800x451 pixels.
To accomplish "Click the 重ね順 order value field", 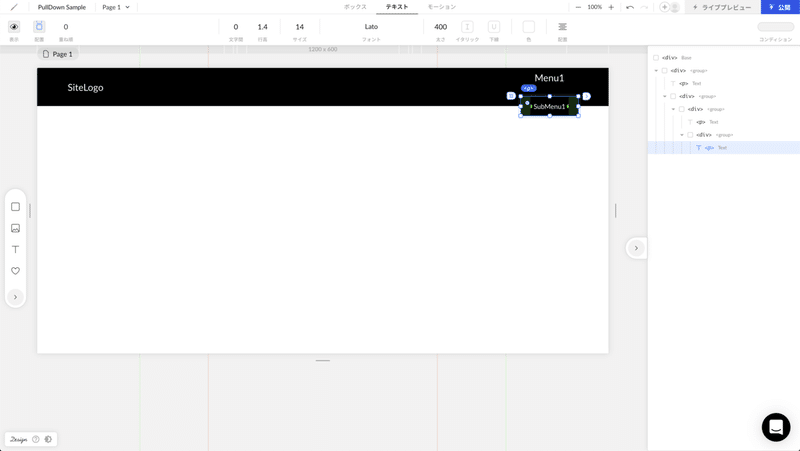I will (x=66, y=27).
